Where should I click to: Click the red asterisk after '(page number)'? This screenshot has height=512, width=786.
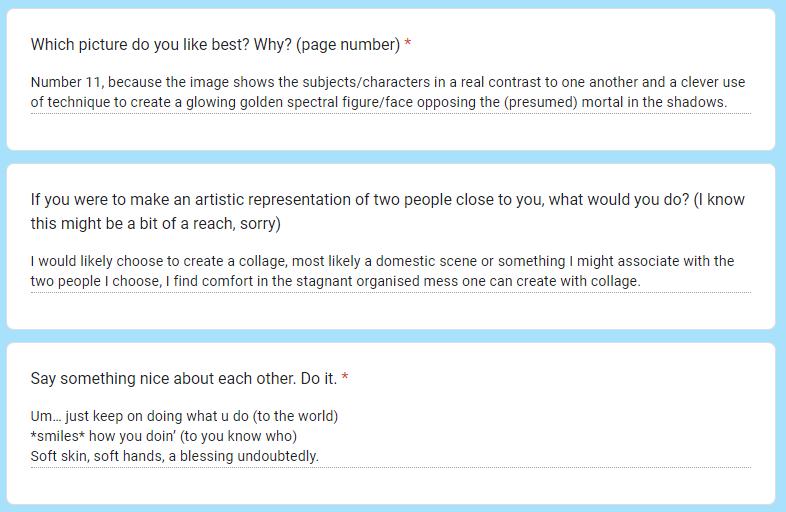(408, 45)
